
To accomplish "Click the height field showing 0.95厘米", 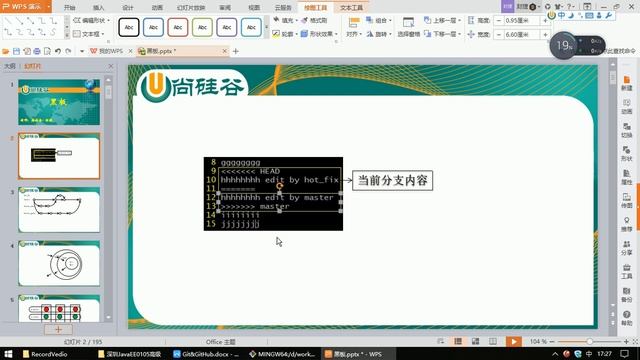I will coord(522,20).
